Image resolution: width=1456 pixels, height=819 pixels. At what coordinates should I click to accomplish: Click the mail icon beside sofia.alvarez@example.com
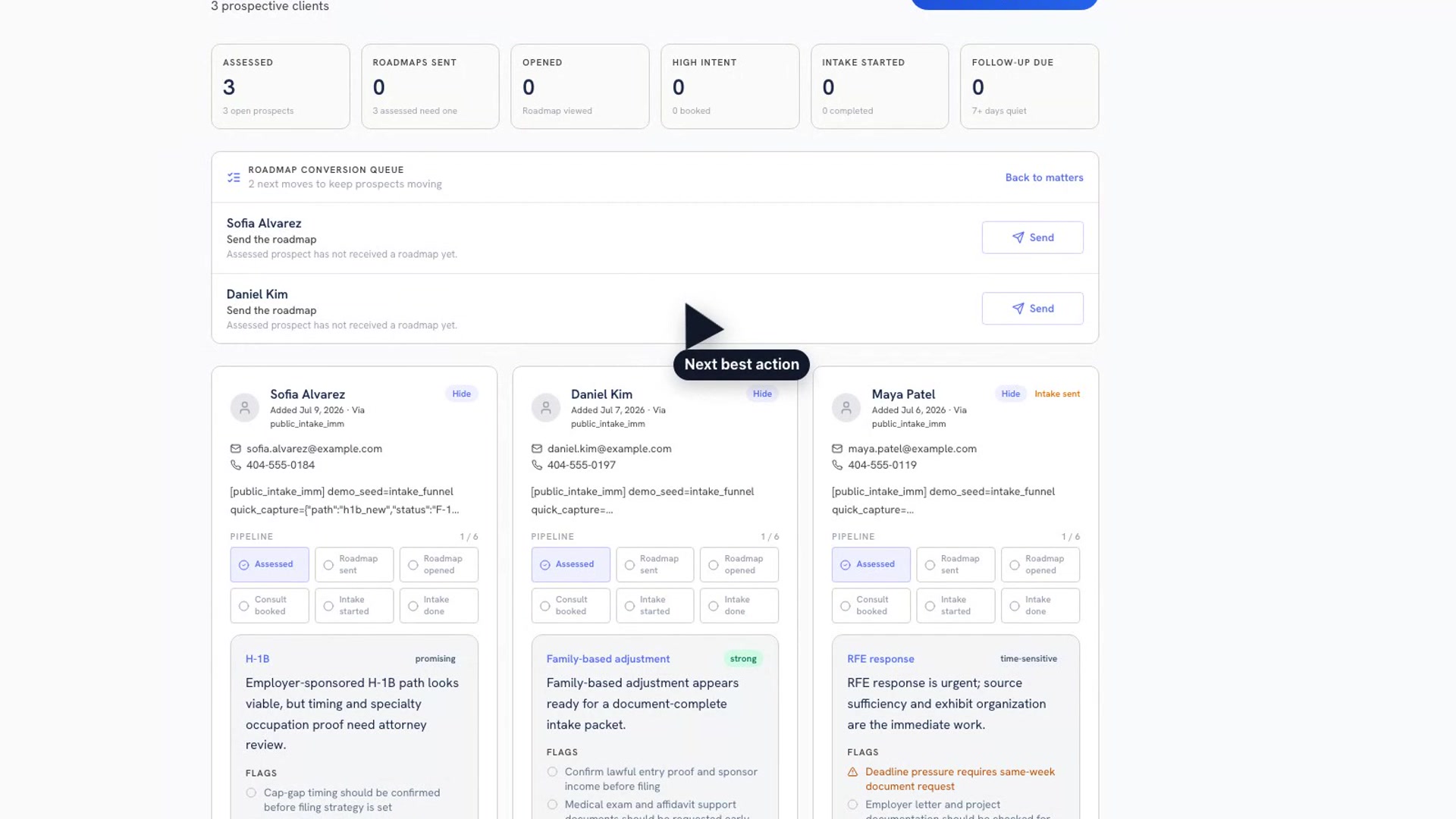coord(236,449)
